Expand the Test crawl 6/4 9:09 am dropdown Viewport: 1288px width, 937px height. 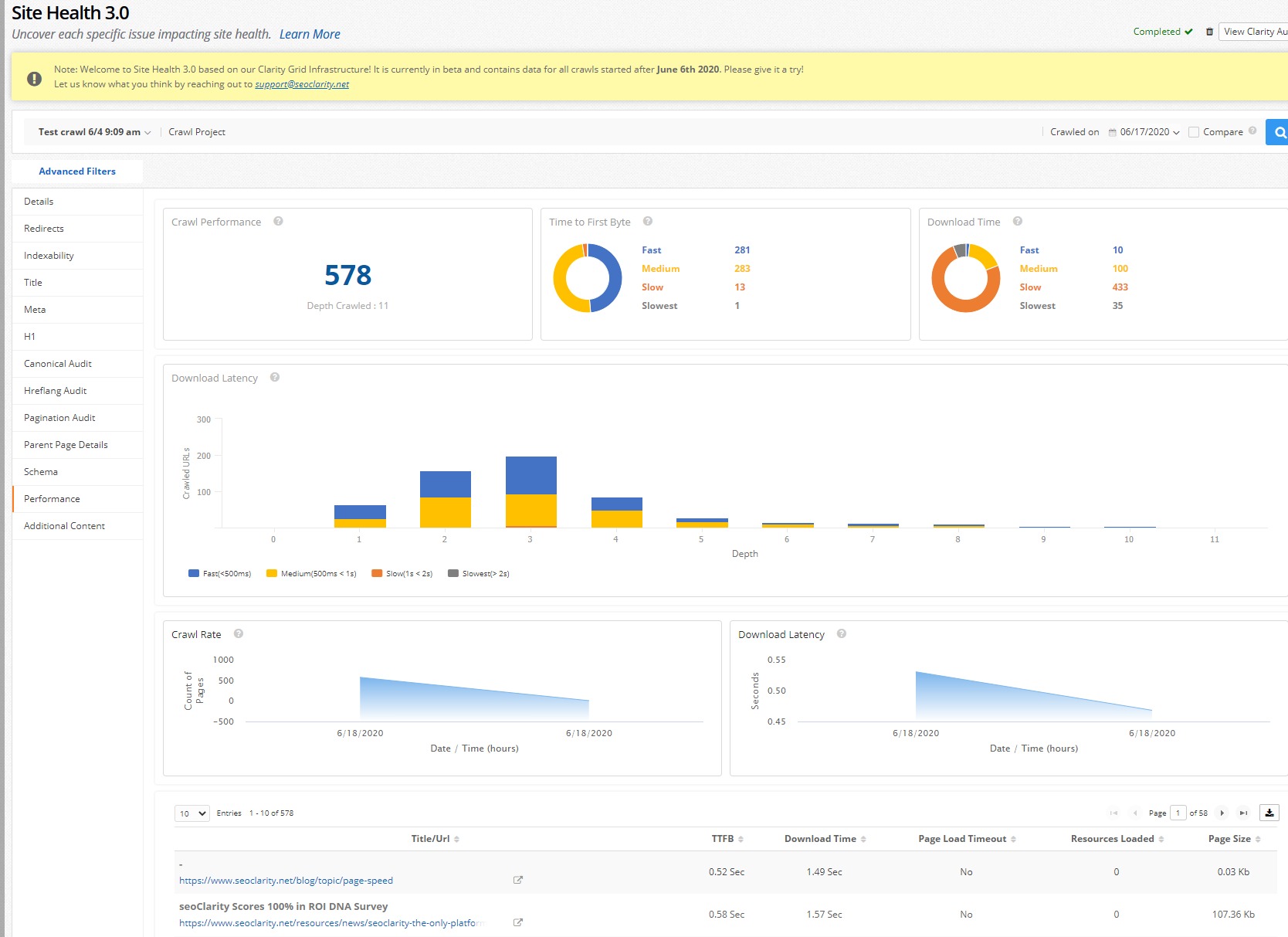tap(94, 132)
